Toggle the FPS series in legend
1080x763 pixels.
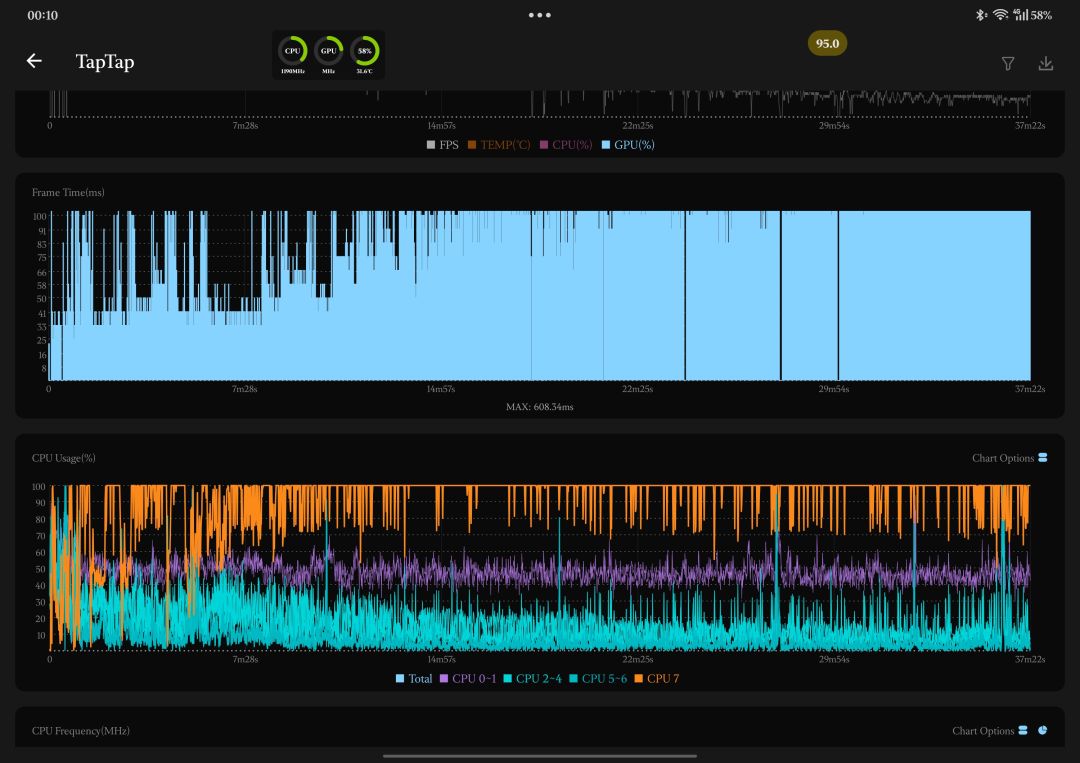(442, 145)
